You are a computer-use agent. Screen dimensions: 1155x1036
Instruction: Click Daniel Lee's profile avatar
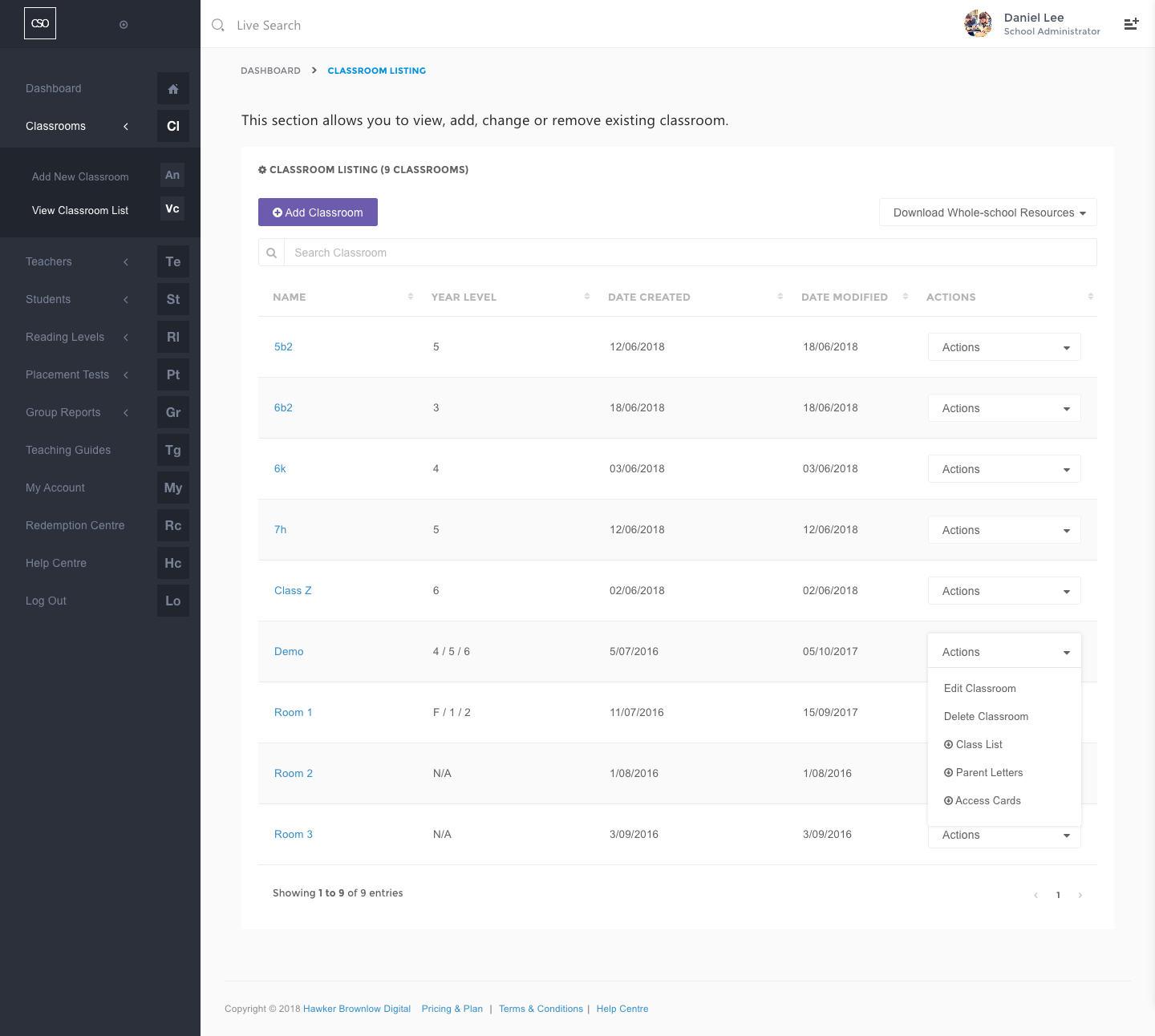tap(978, 24)
